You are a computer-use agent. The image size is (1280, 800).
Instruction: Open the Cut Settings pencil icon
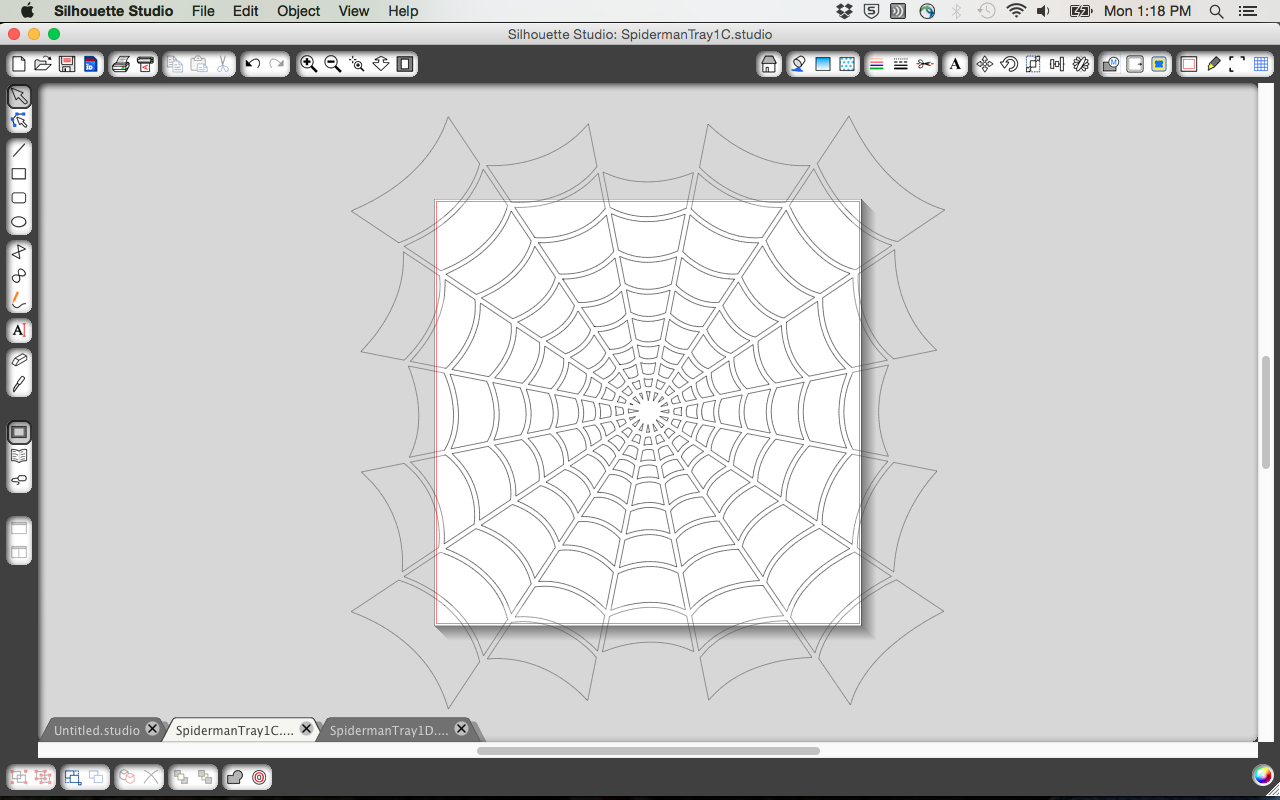tap(1213, 64)
